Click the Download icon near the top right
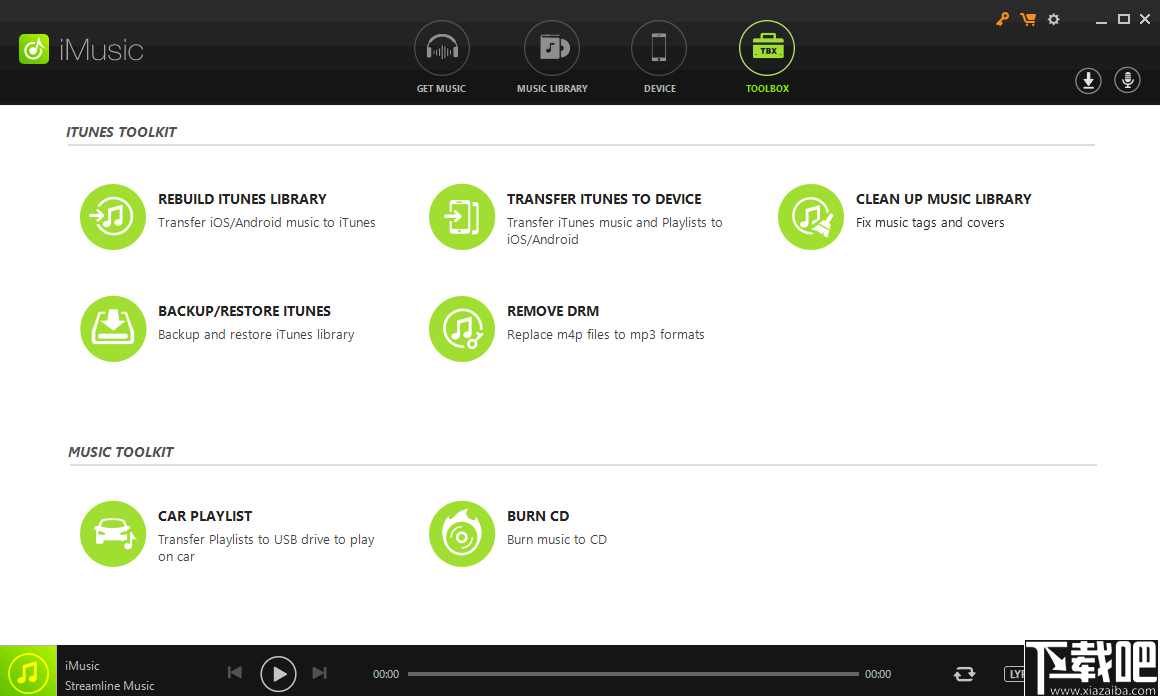This screenshot has height=696, width=1160. point(1088,80)
